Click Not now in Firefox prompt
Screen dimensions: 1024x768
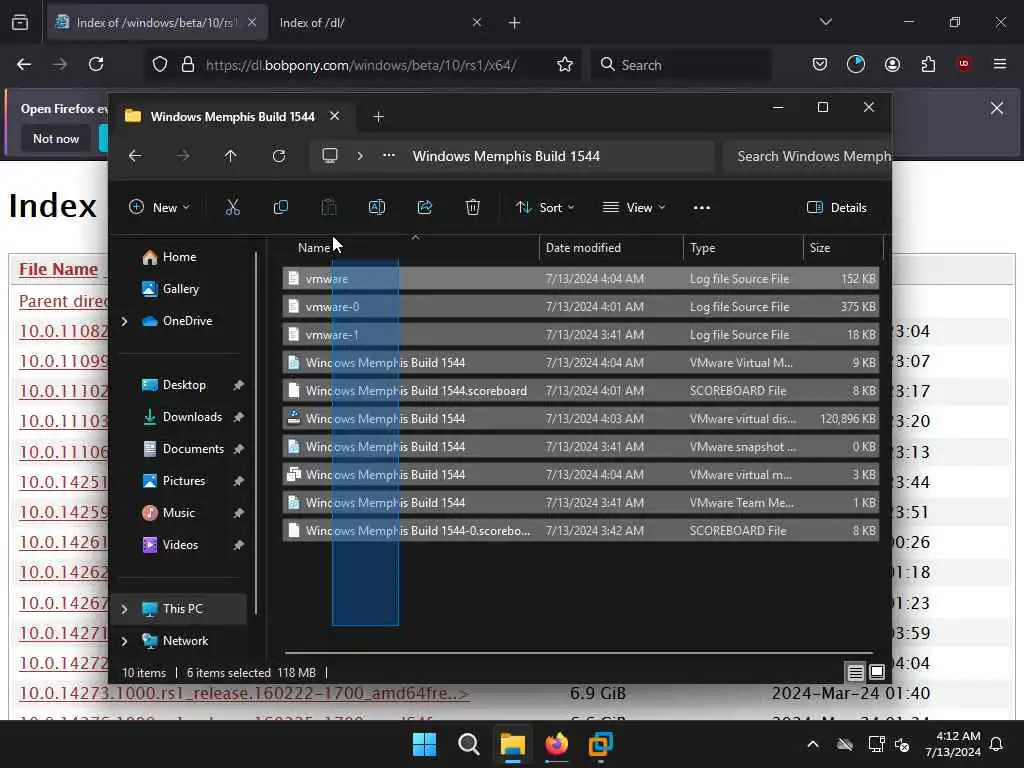point(56,138)
